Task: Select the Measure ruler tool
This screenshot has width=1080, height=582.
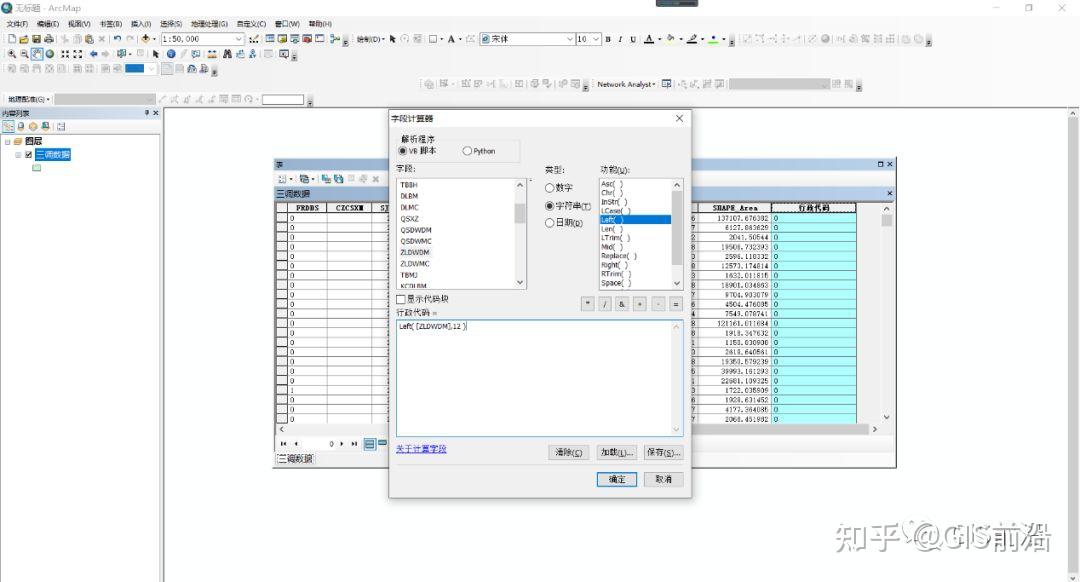Action: pos(212,54)
